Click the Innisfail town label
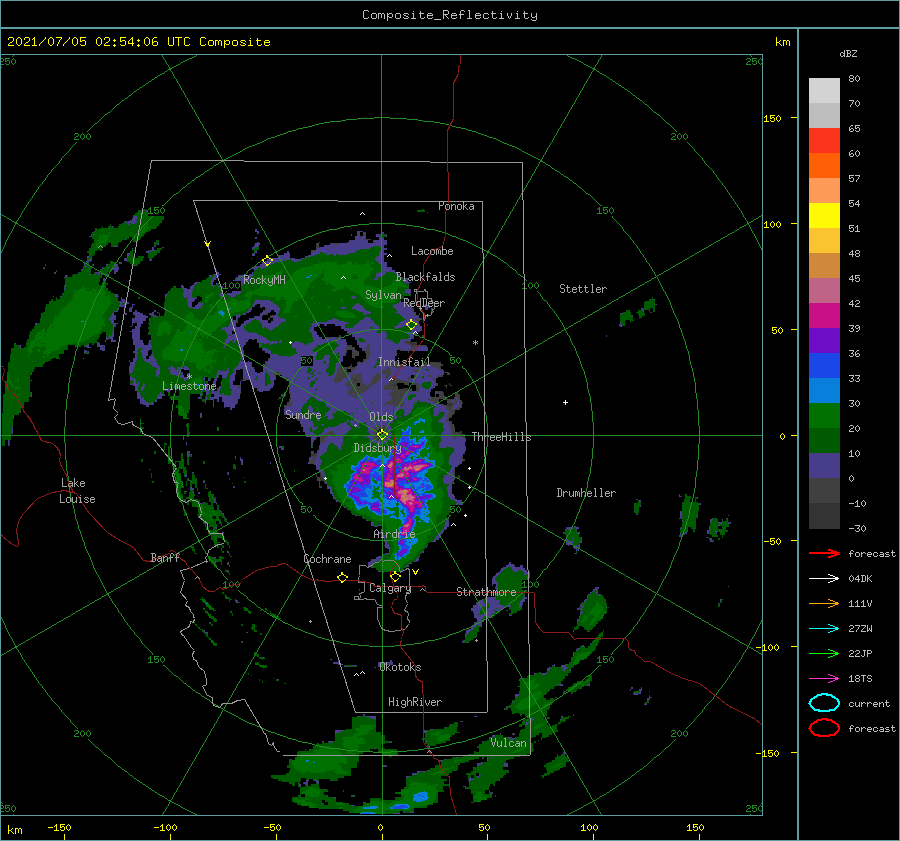 (x=404, y=362)
